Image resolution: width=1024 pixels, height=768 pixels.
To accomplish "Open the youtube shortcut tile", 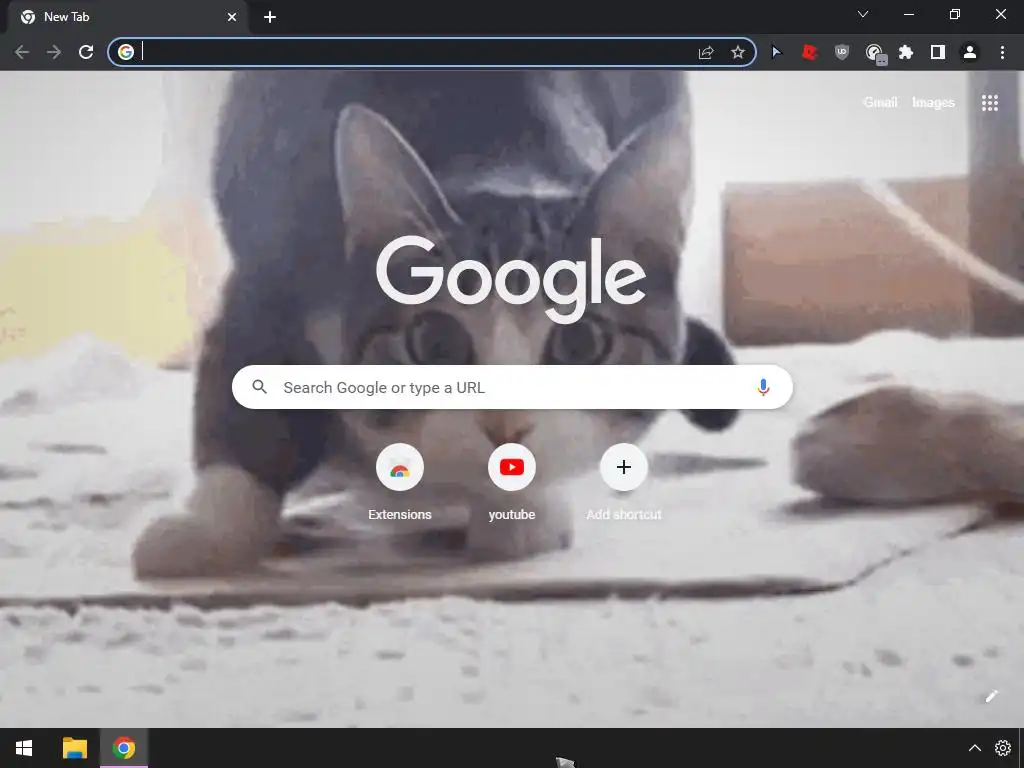I will tap(512, 483).
